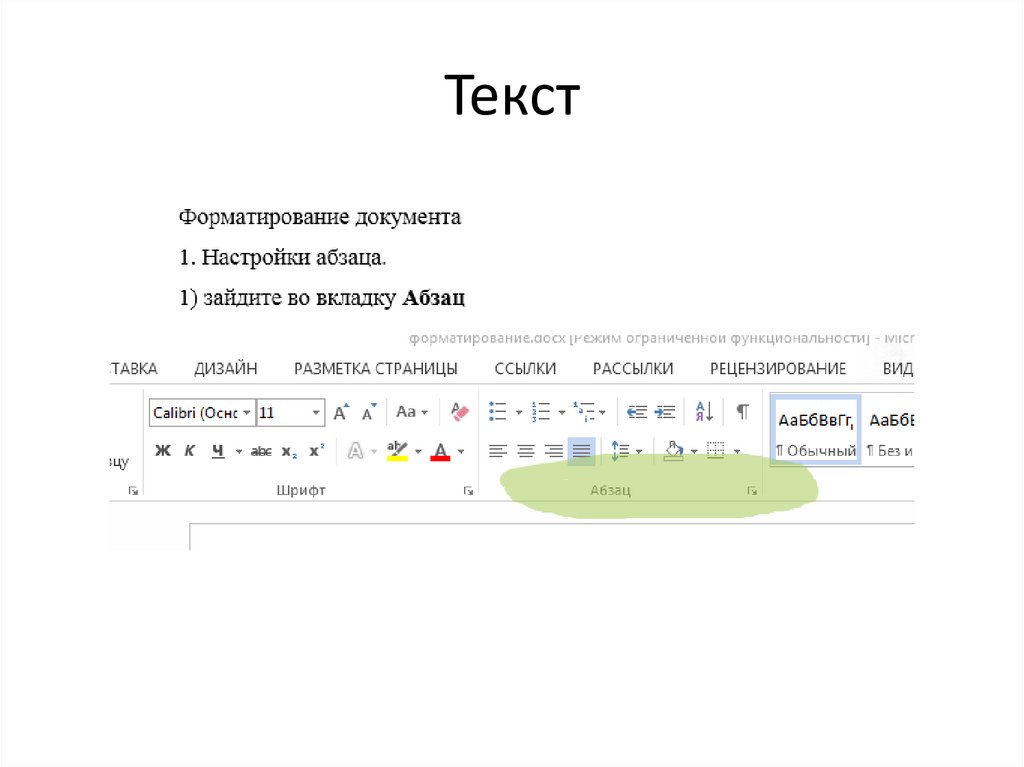Click the increase font size icon

341,412
